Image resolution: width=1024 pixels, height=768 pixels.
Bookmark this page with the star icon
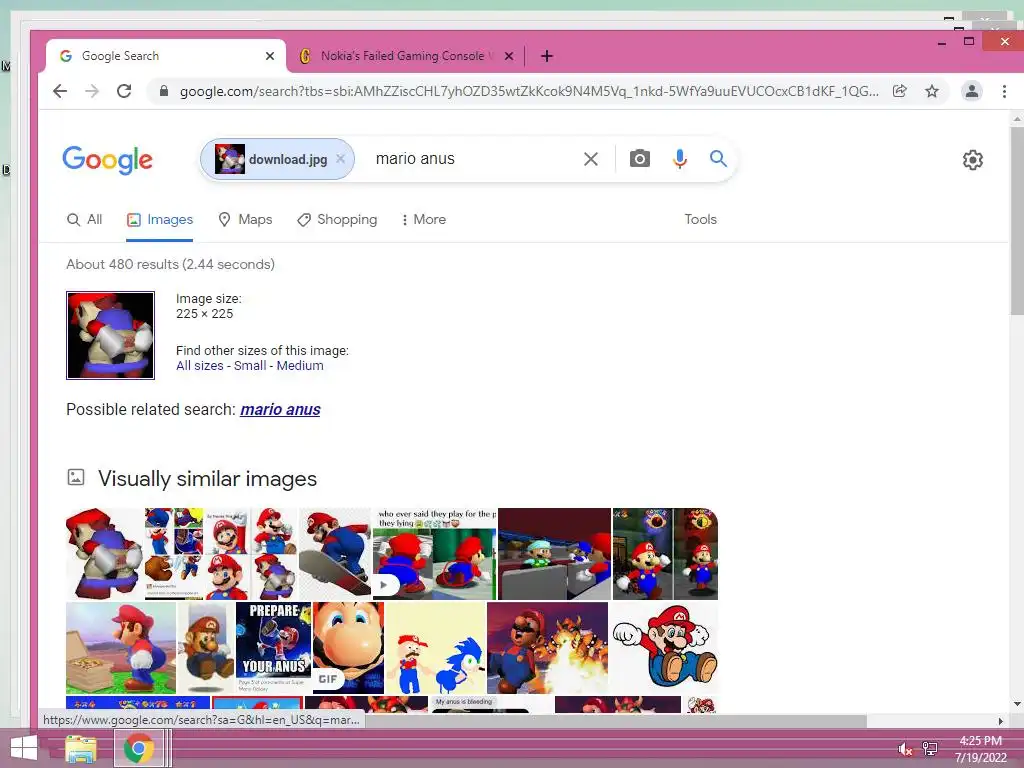coord(932,91)
